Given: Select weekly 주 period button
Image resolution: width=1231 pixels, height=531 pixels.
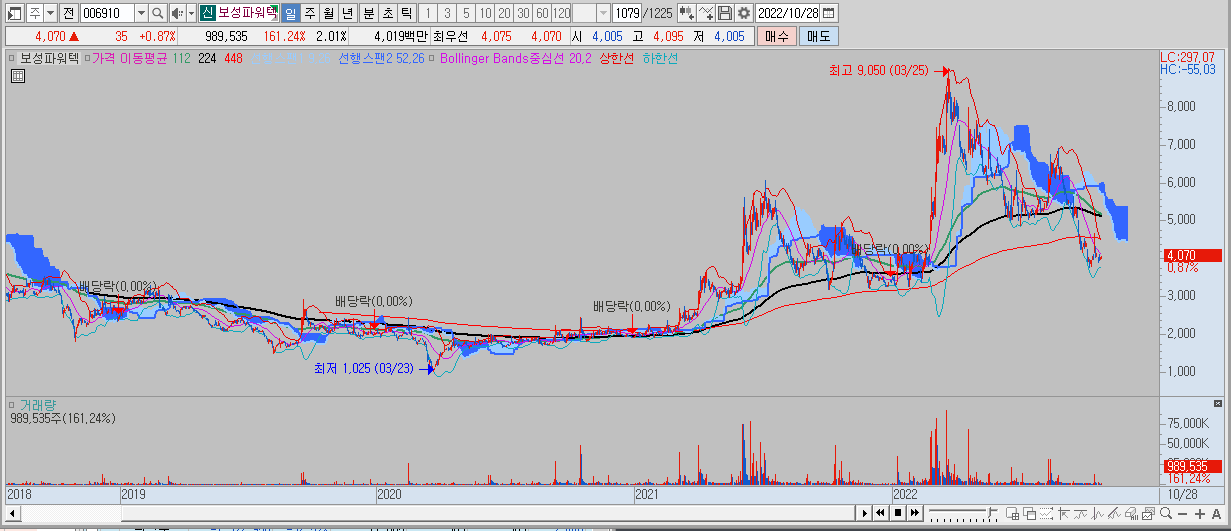Looking at the screenshot, I should 309,13.
